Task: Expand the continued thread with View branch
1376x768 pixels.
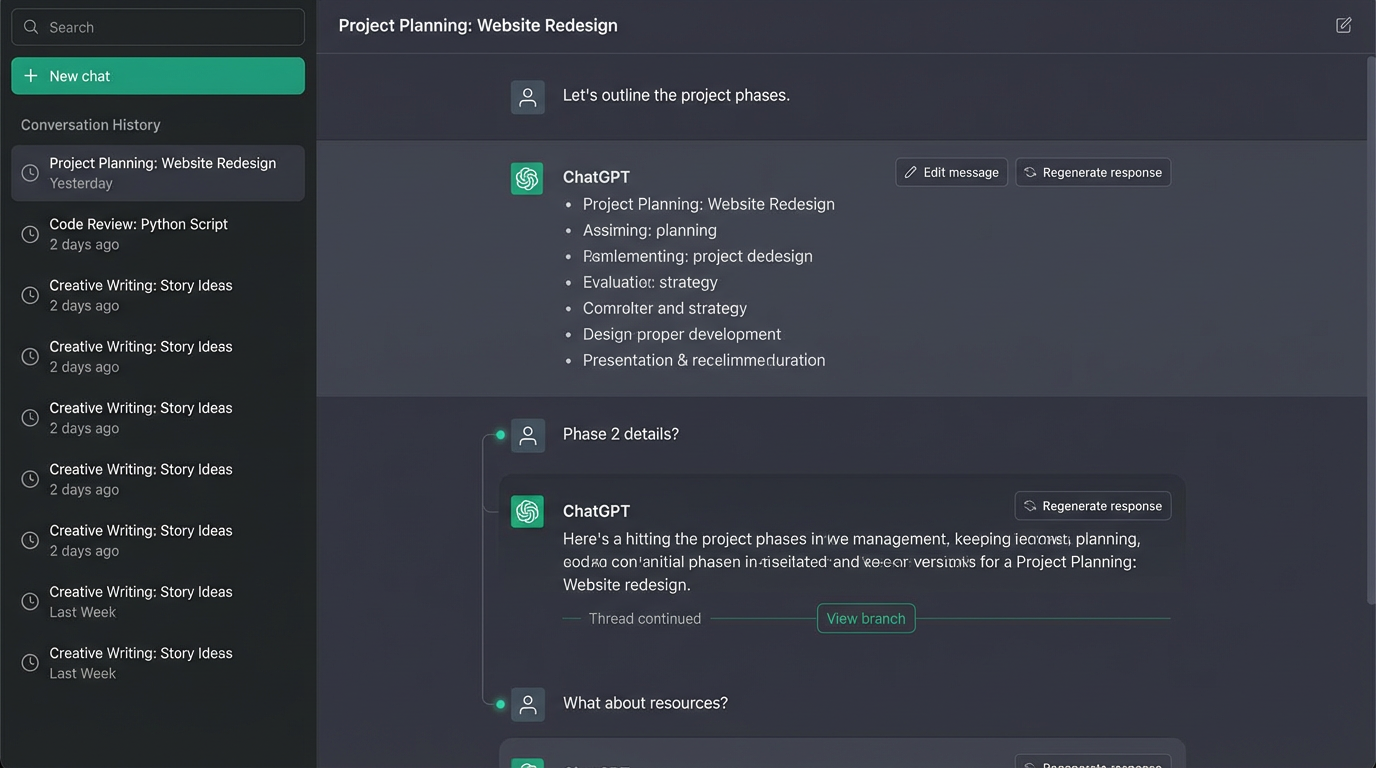Action: pos(866,618)
